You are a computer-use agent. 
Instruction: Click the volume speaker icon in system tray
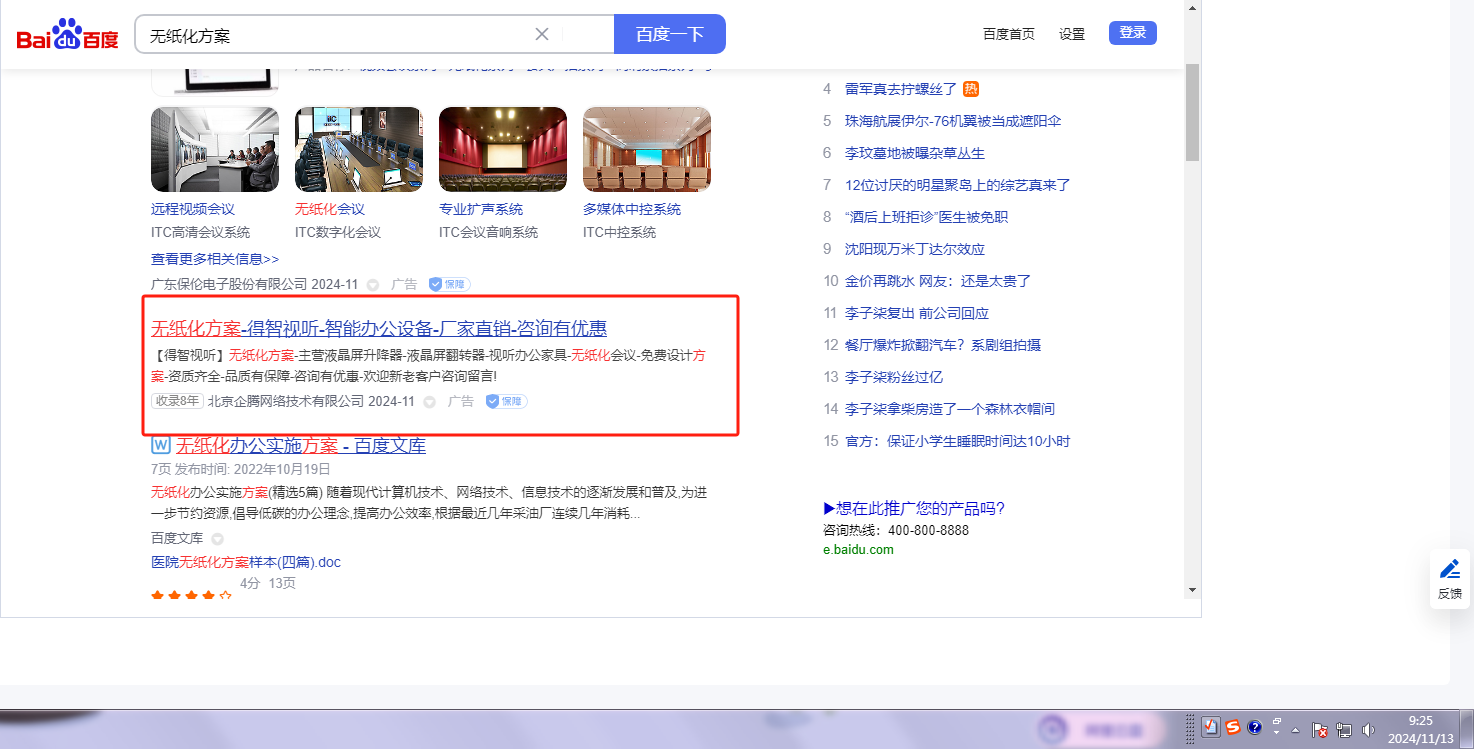1368,730
